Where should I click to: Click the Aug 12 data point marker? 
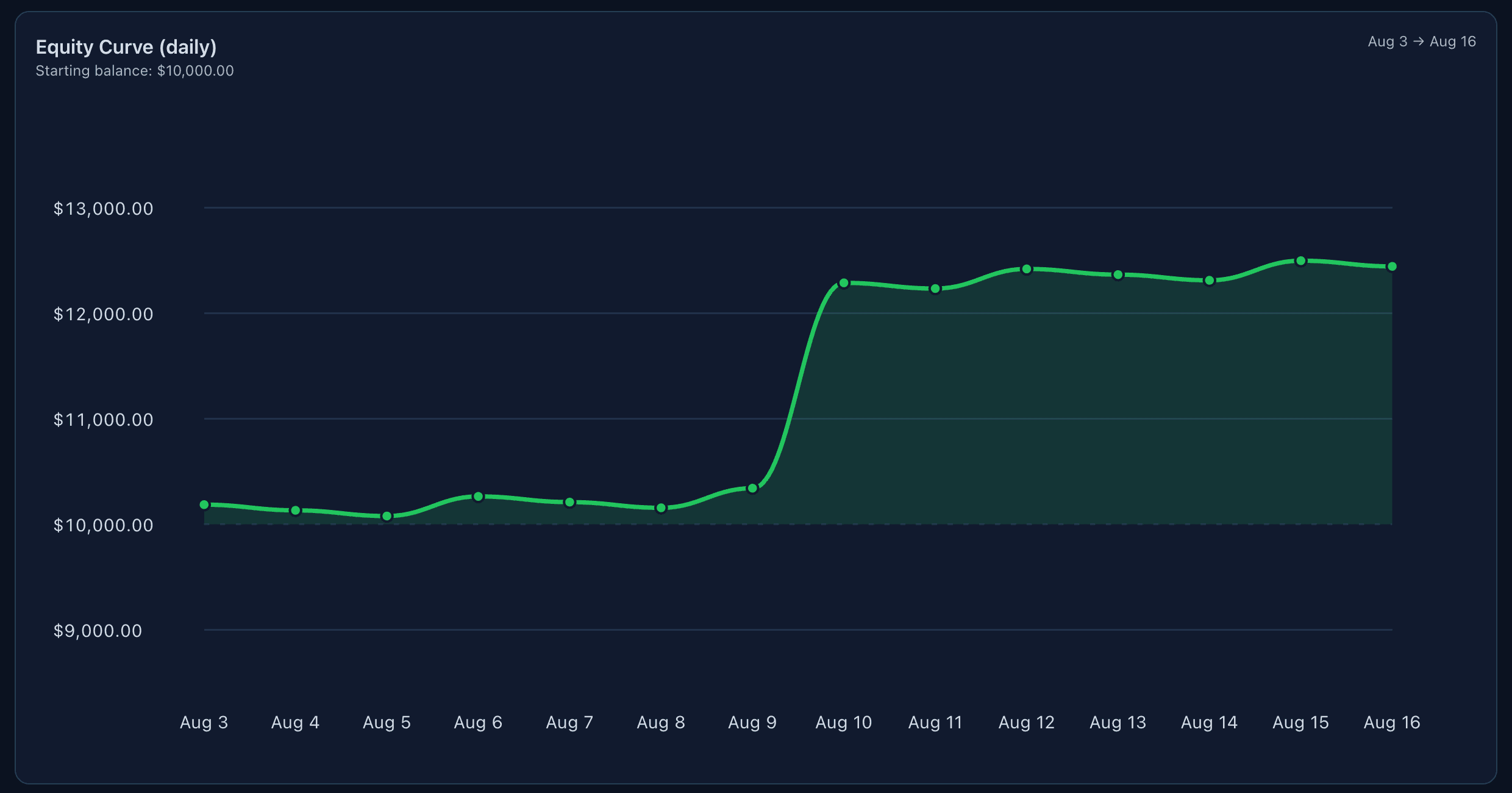coord(1027,269)
